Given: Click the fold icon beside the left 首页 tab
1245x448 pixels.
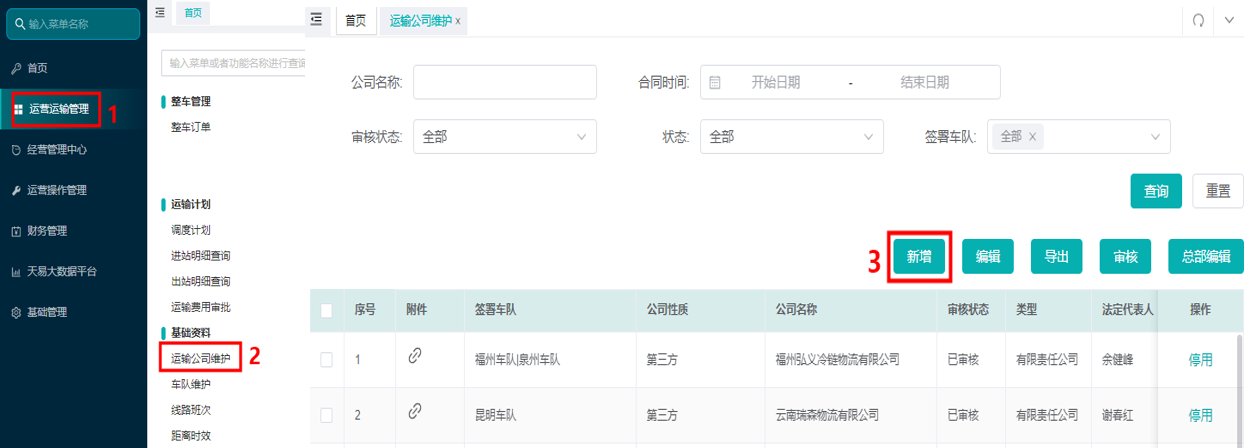Looking at the screenshot, I should 160,12.
